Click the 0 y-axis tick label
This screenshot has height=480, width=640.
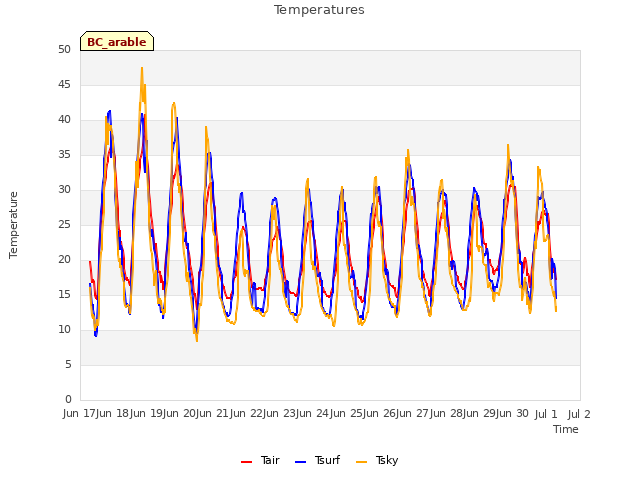(x=68, y=399)
